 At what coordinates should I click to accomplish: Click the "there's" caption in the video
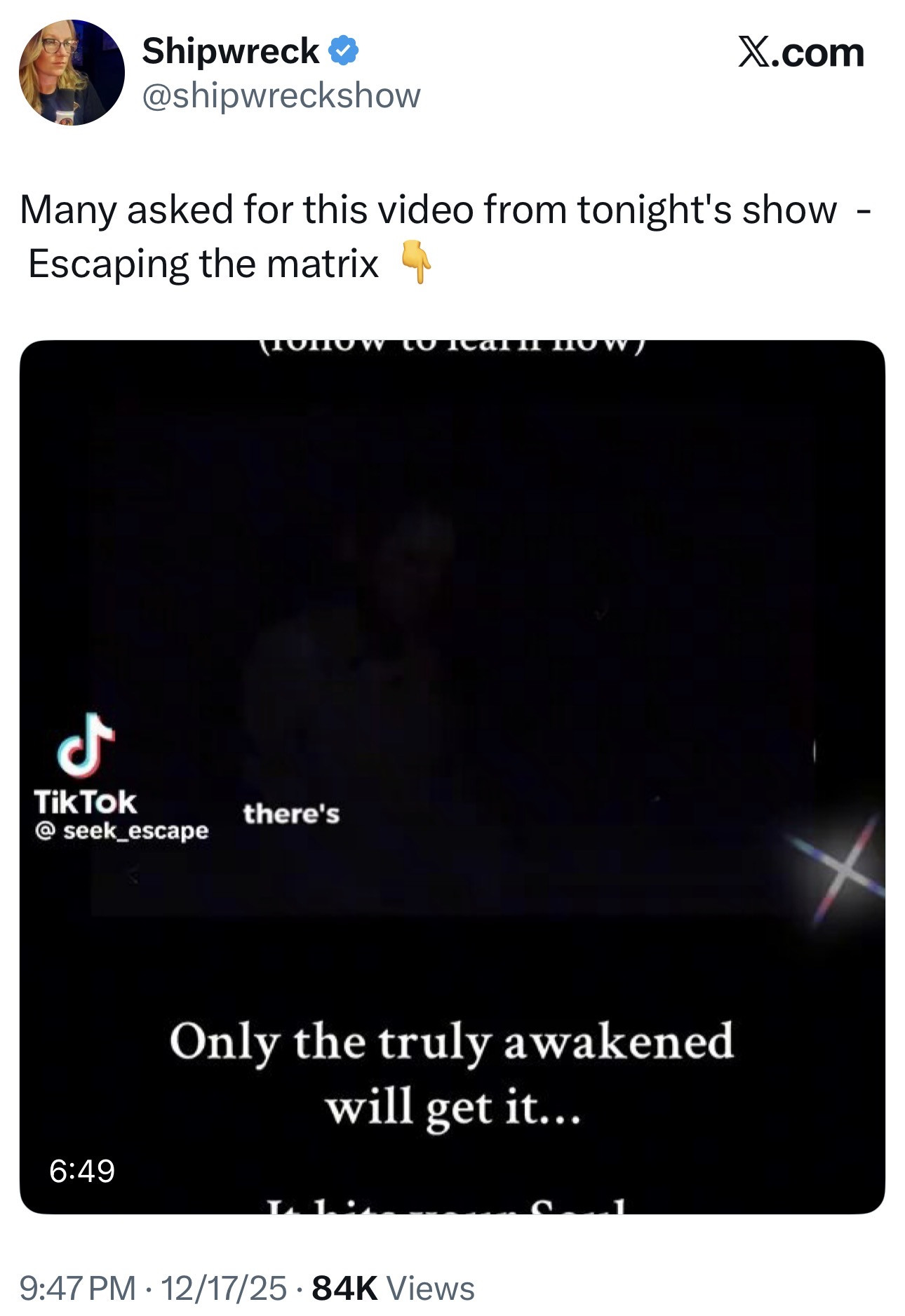tap(291, 814)
